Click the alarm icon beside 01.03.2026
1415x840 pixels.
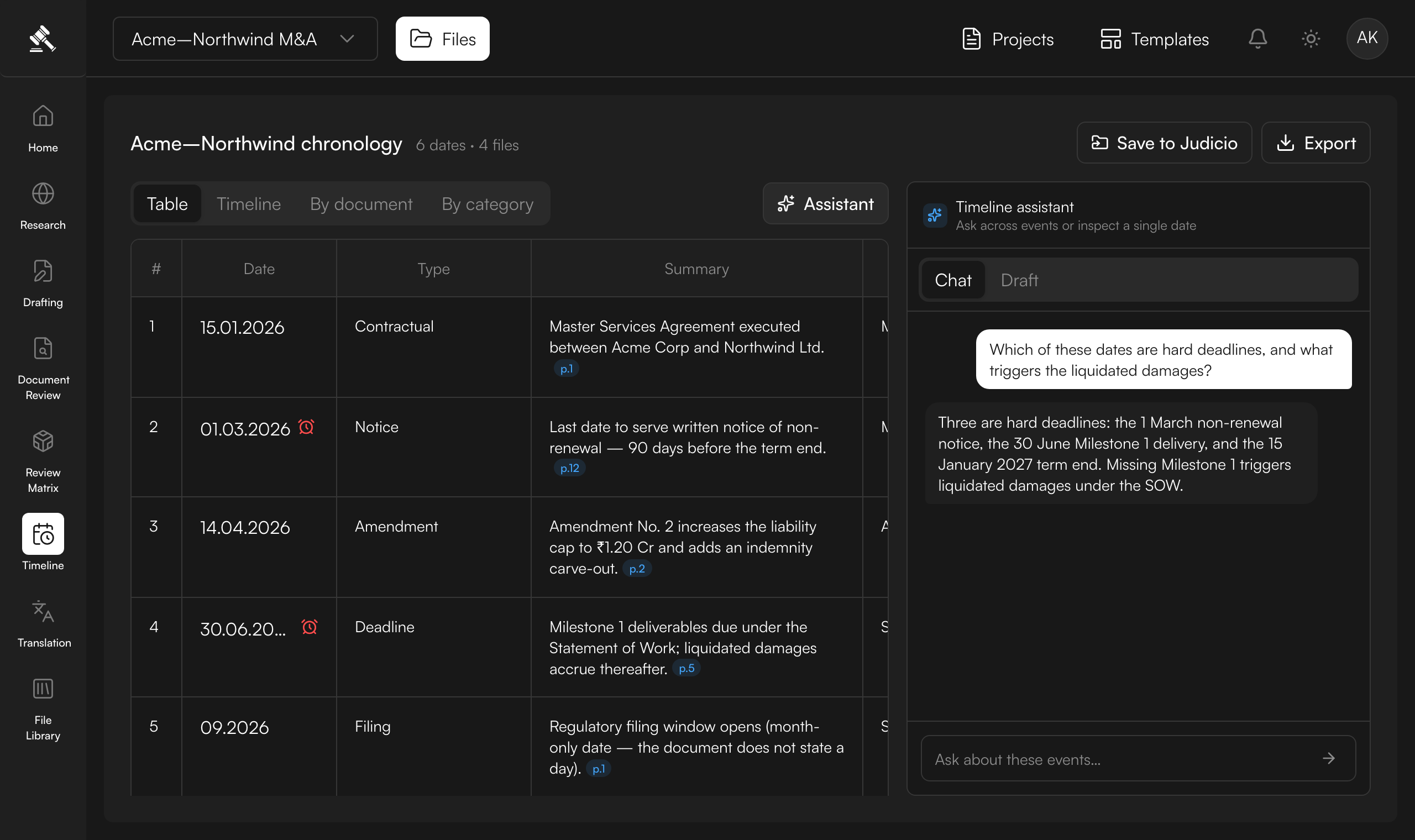point(306,427)
